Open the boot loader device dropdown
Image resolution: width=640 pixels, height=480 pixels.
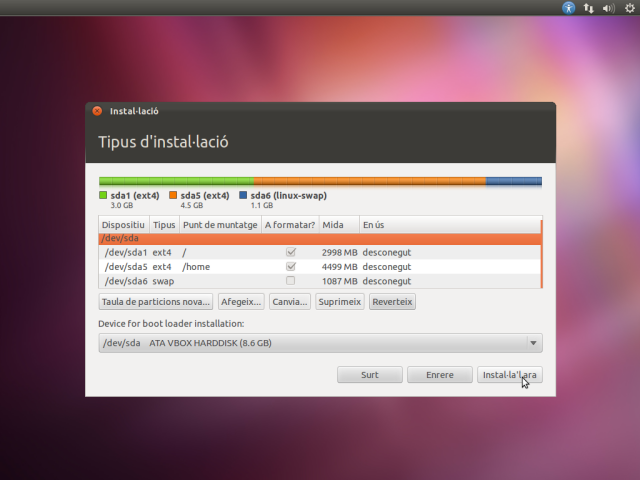(x=320, y=343)
